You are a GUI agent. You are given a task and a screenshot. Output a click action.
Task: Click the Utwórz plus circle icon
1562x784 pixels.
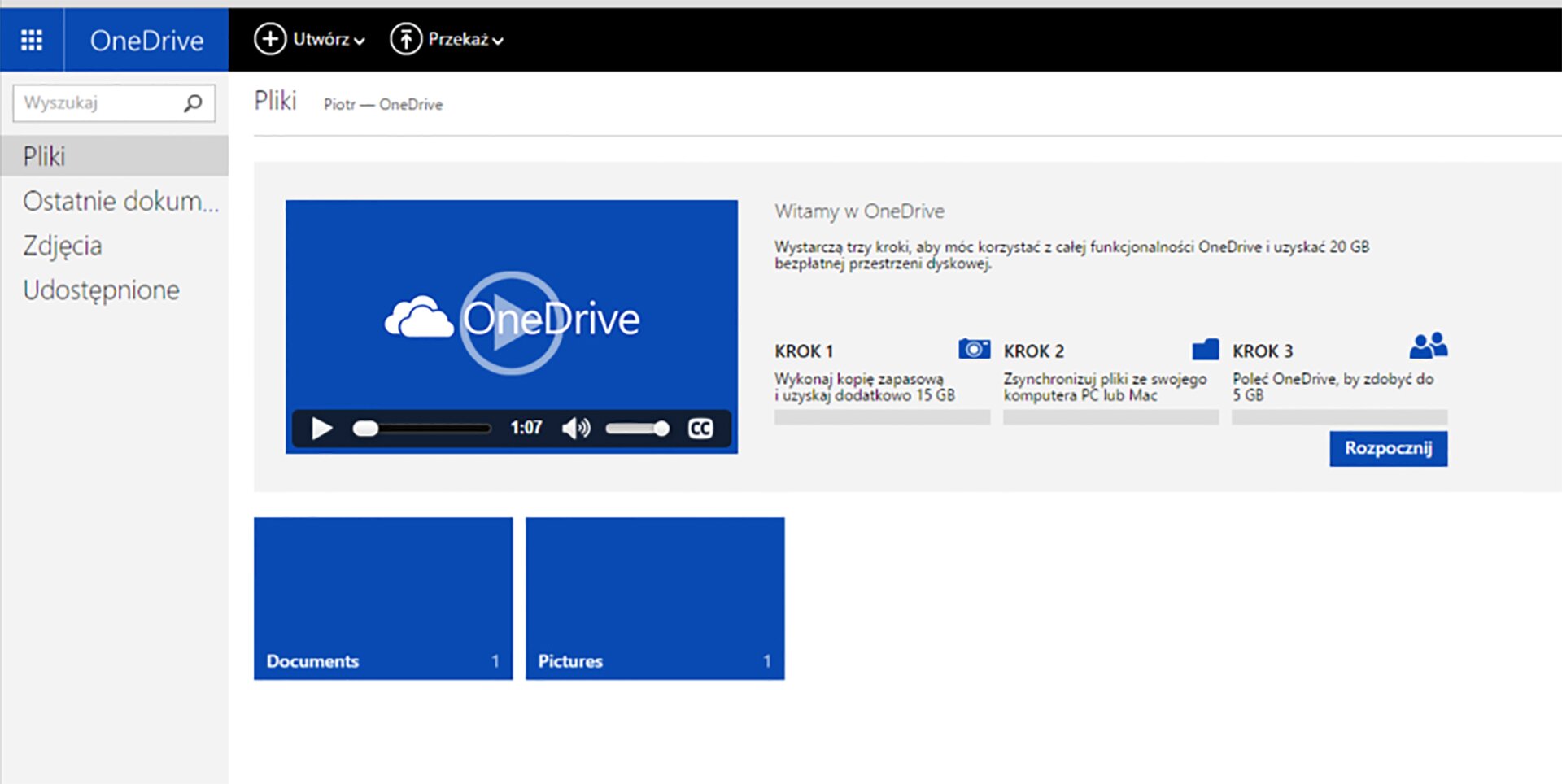click(x=270, y=39)
